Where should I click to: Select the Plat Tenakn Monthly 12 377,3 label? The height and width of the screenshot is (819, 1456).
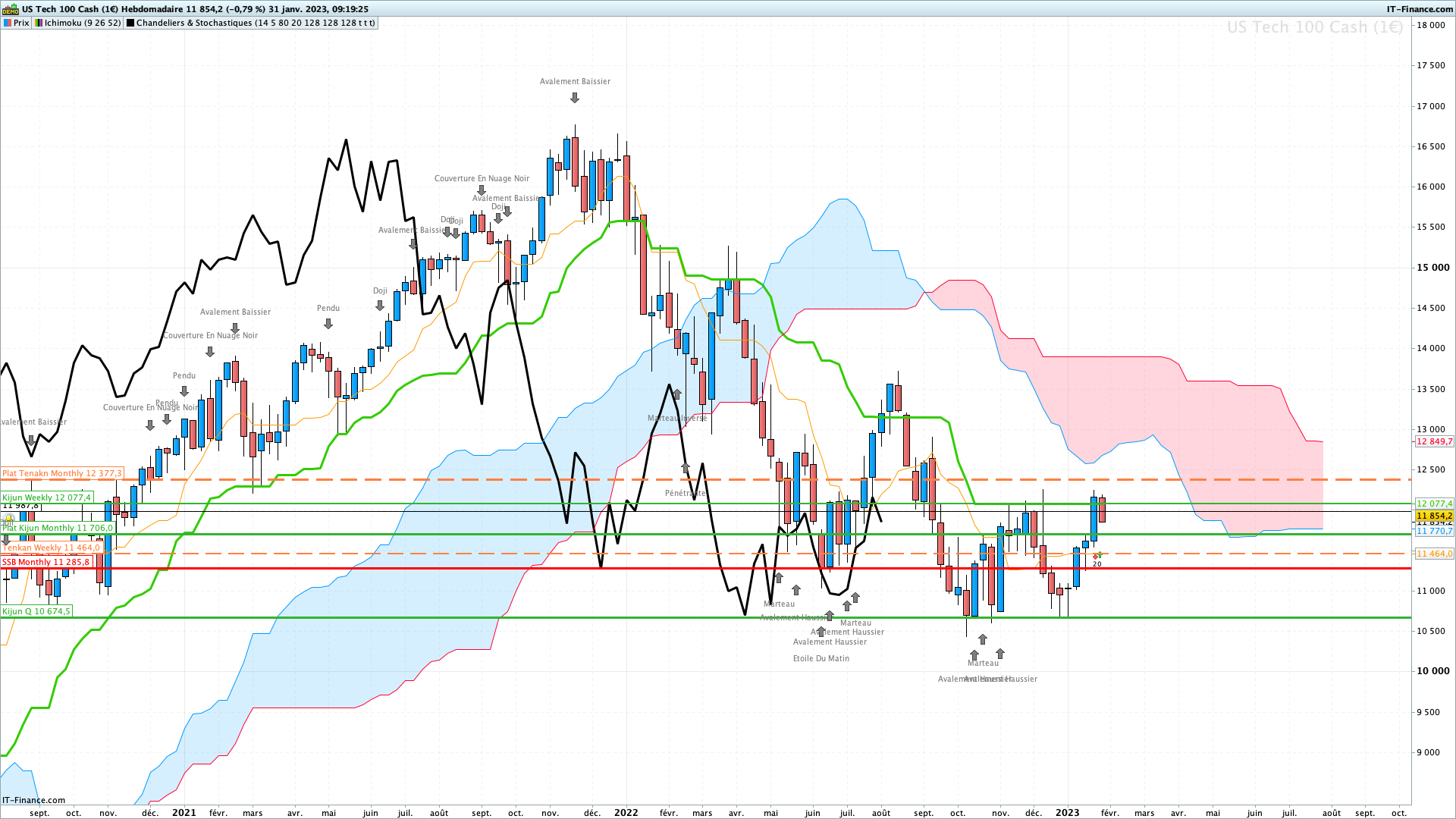point(61,473)
